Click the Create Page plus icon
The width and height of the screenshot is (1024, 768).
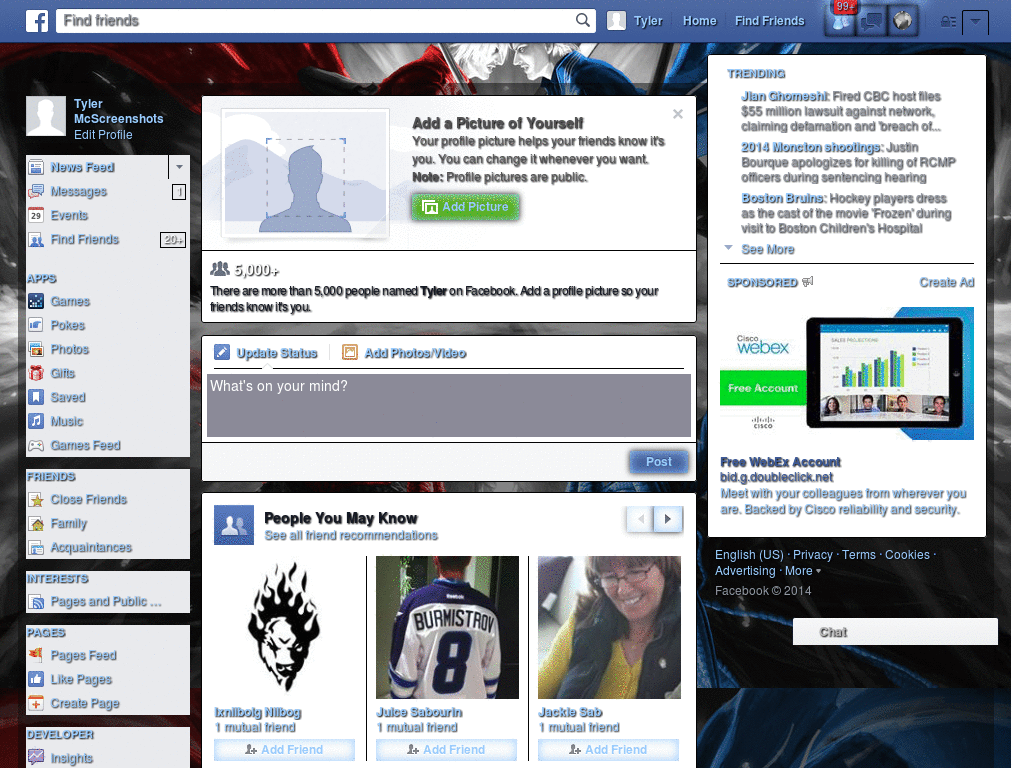[36, 703]
